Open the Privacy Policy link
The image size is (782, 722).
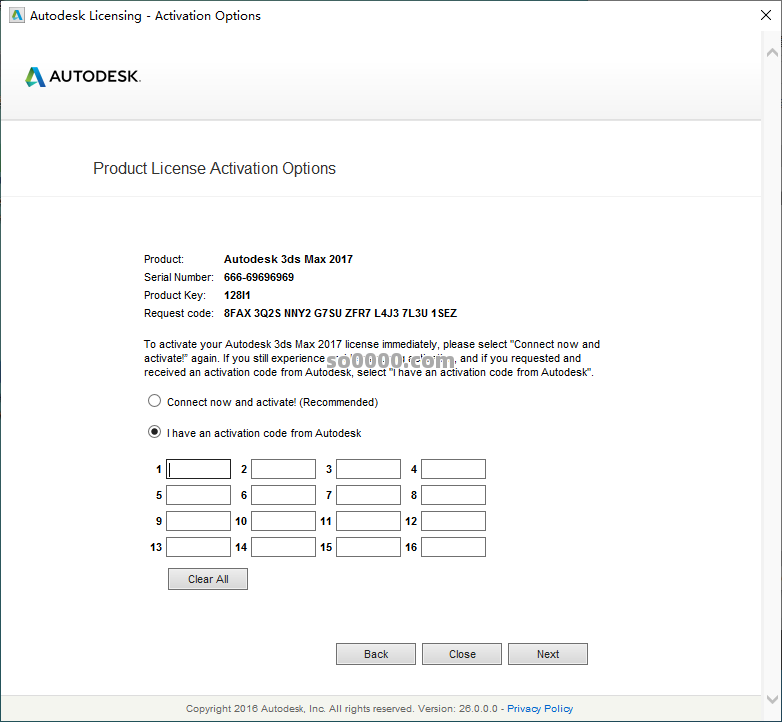point(540,709)
